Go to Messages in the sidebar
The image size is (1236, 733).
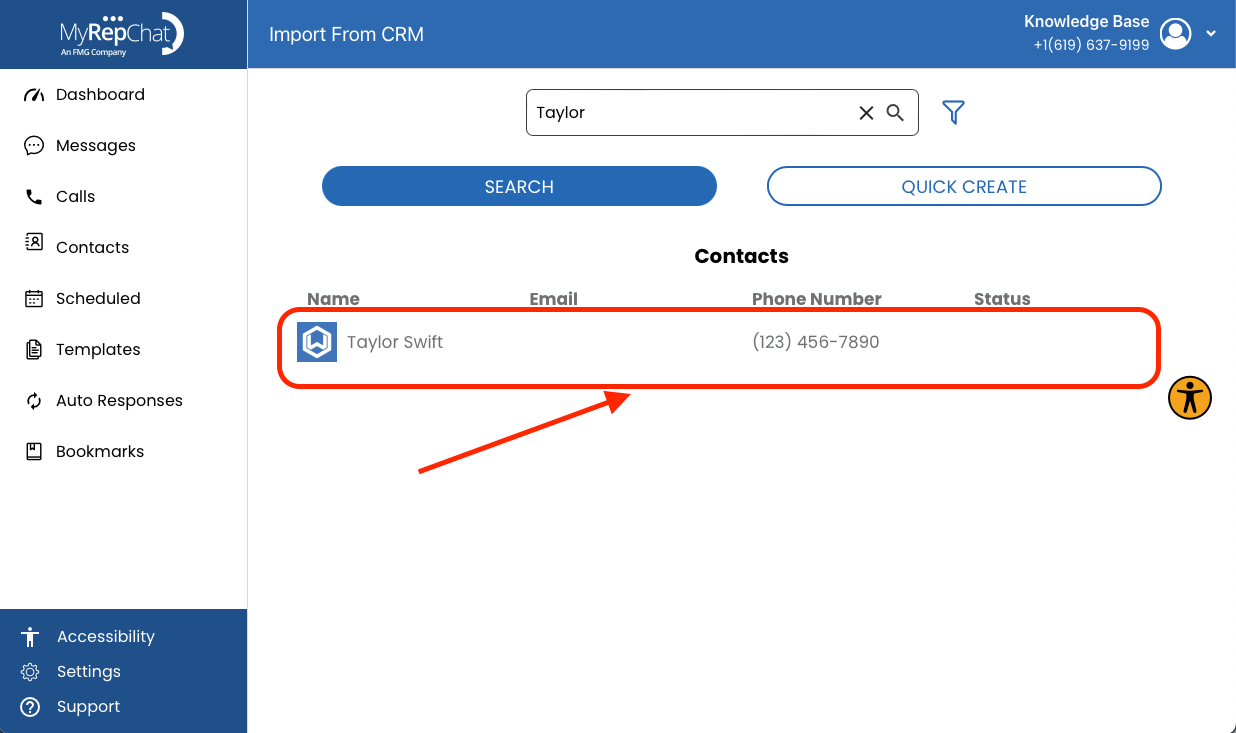[x=80, y=146]
